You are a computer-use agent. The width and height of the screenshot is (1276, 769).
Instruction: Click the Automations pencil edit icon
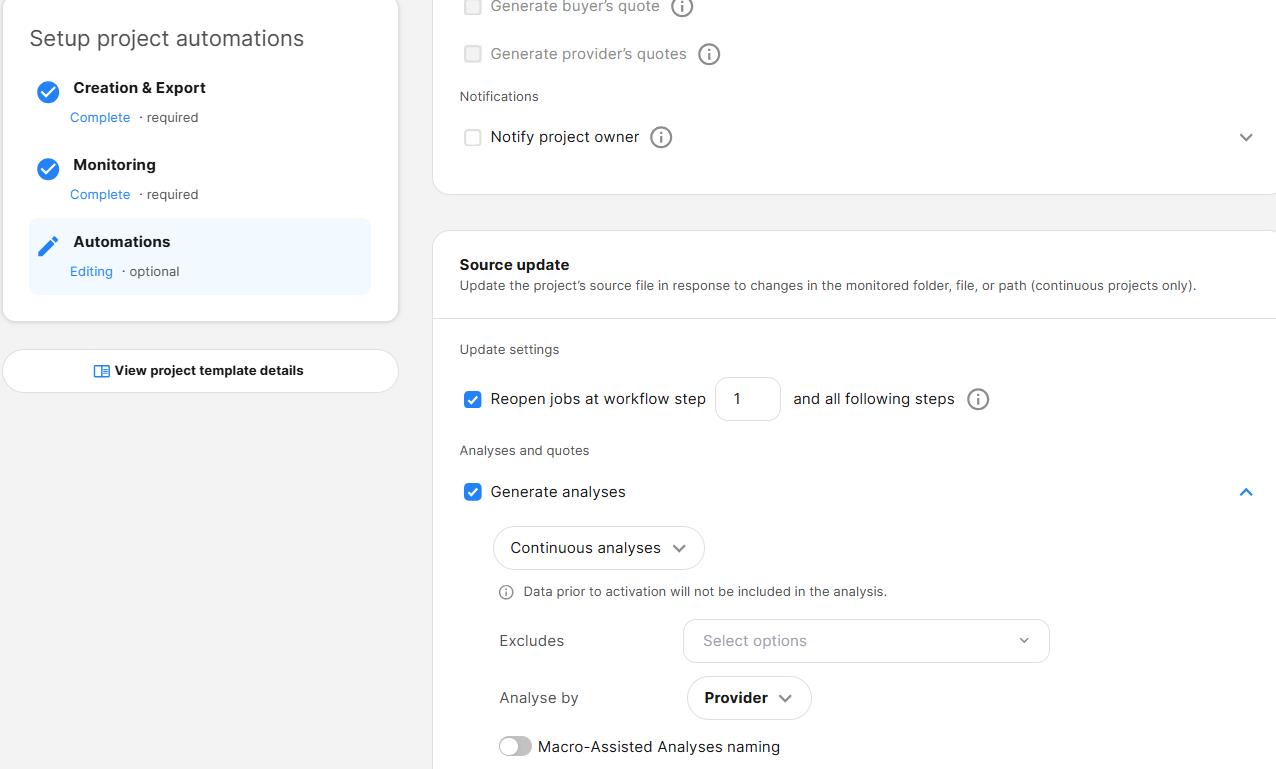(48, 246)
